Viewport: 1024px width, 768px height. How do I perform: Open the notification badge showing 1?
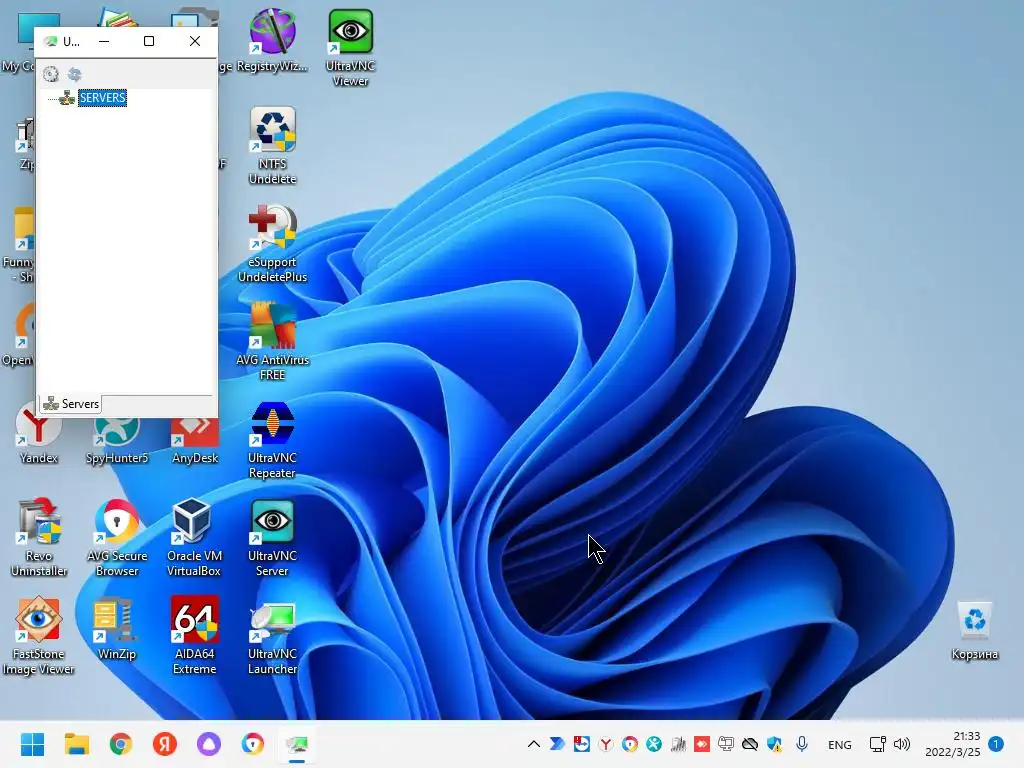(x=996, y=744)
